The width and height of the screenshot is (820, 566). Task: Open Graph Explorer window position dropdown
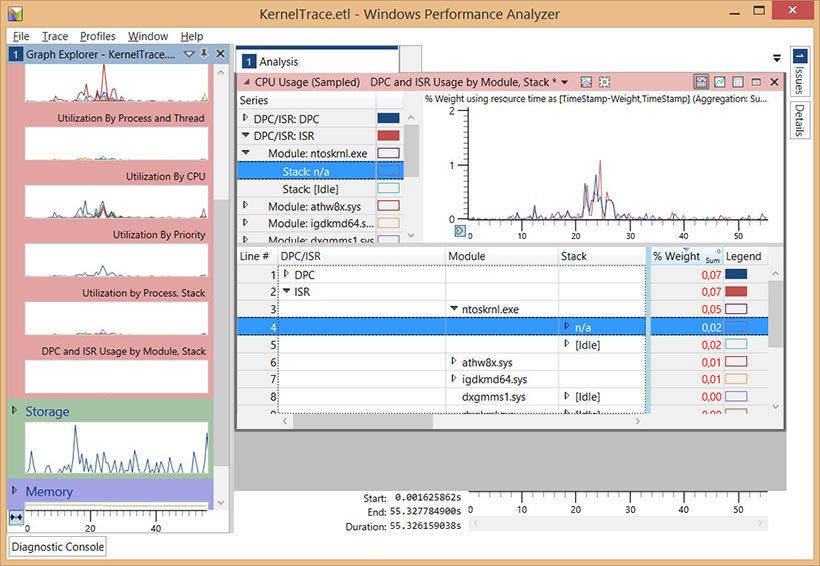(x=189, y=54)
